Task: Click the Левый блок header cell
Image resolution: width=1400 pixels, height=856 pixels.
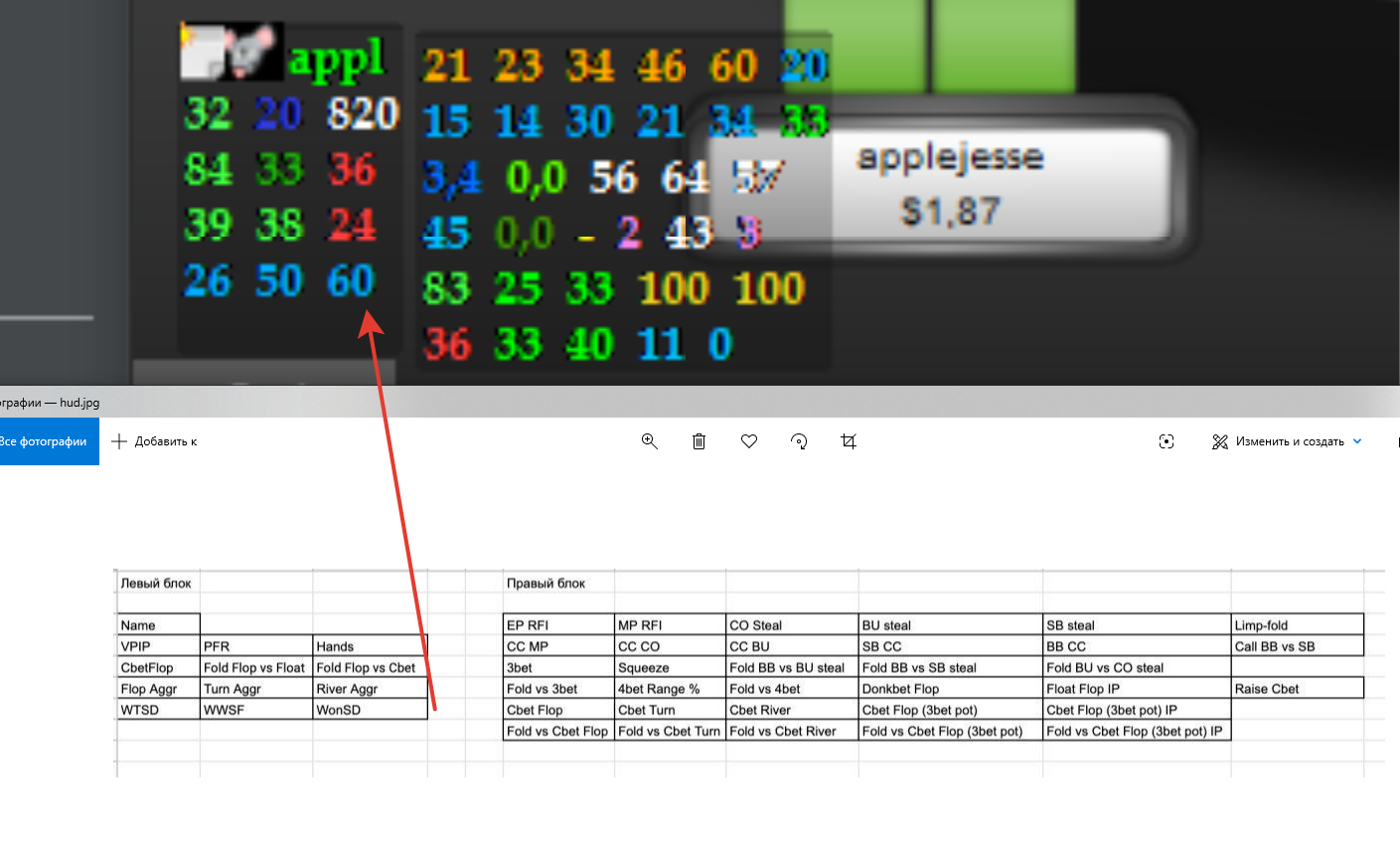Action: 158,583
